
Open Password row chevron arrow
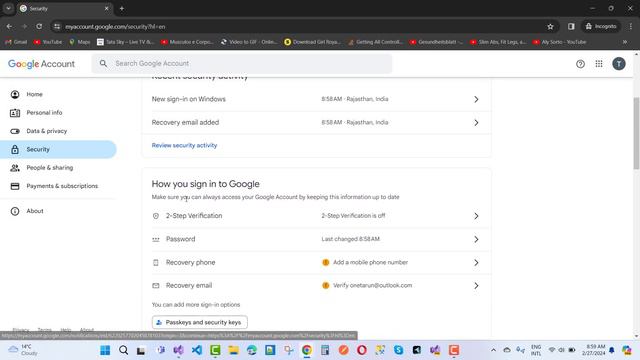click(x=476, y=239)
